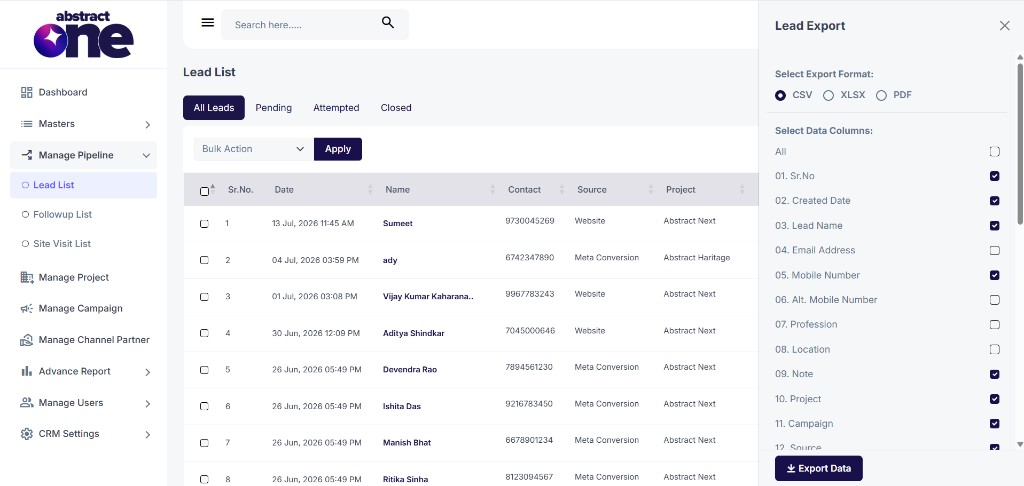Open the lead named Devendra Rao

tap(410, 370)
